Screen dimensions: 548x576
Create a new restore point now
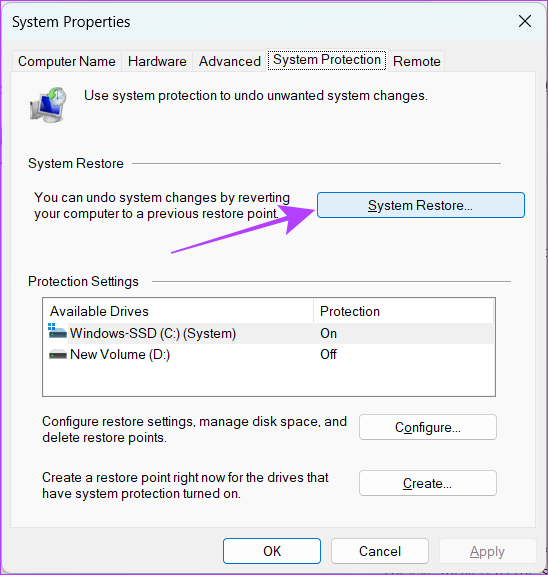pos(428,483)
